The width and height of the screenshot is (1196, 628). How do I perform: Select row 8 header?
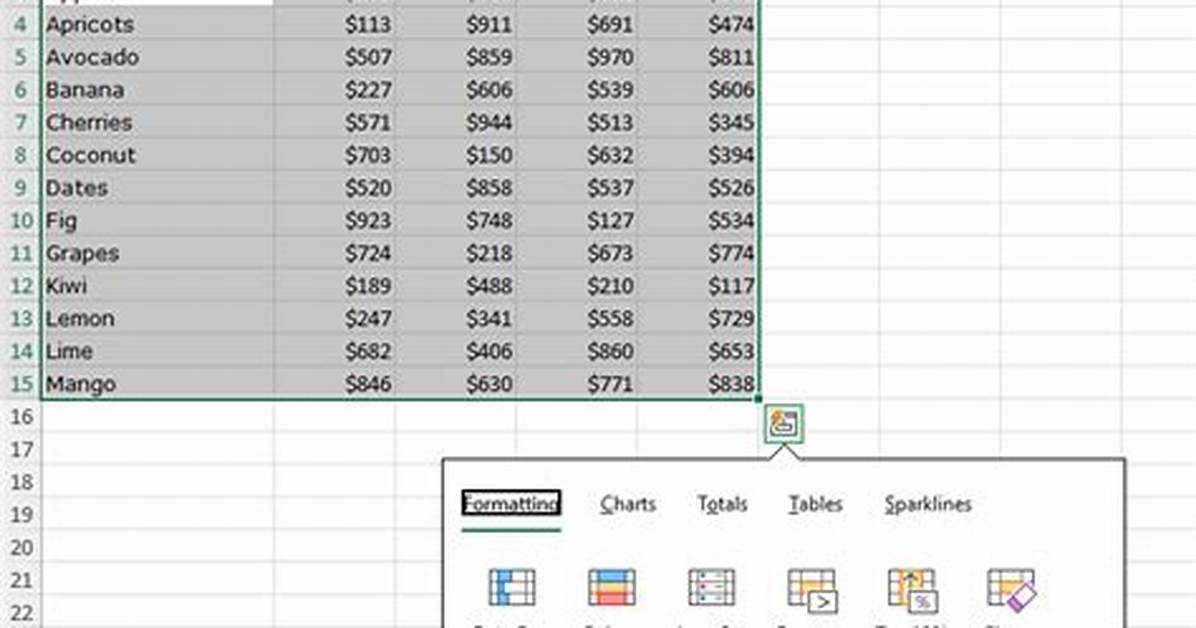point(21,155)
